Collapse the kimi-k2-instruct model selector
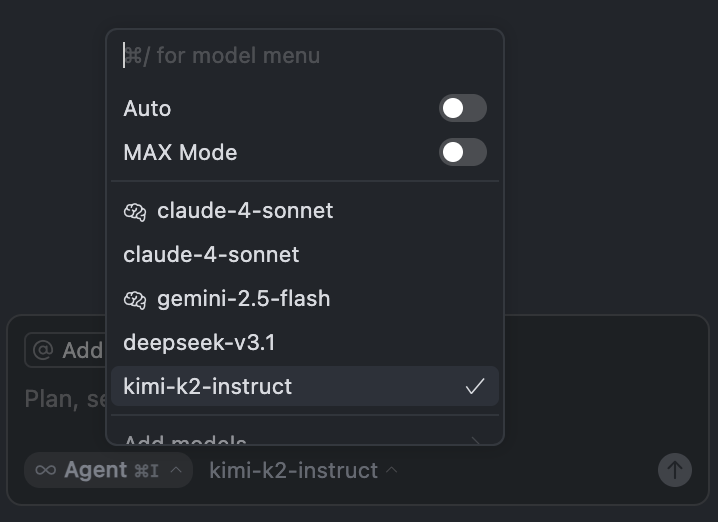The width and height of the screenshot is (718, 522). pyautogui.click(x=303, y=470)
